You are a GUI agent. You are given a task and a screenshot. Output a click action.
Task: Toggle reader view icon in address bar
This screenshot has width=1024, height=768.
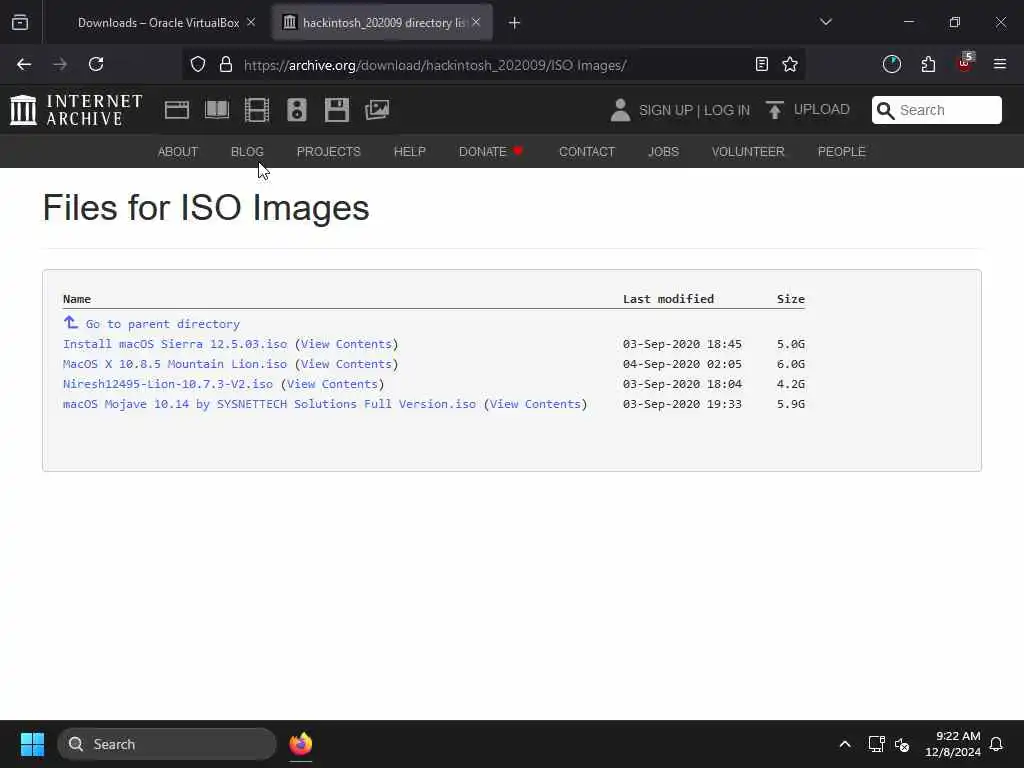tap(761, 64)
